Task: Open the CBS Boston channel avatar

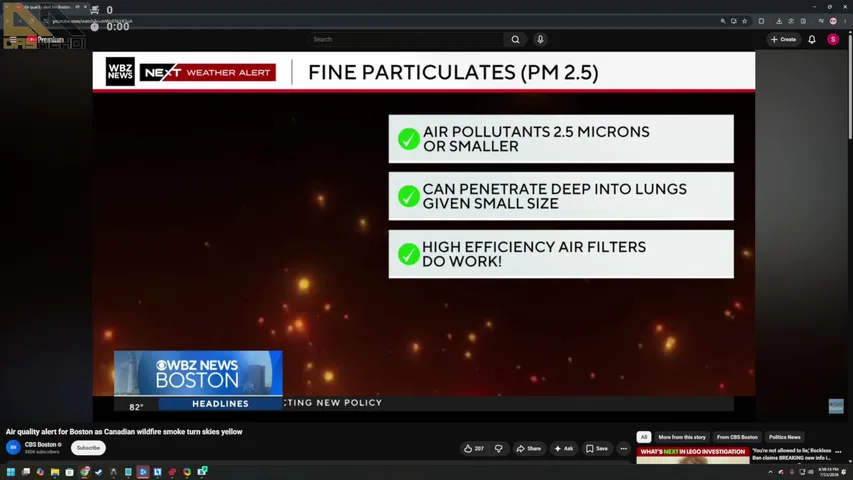Action: click(x=13, y=447)
